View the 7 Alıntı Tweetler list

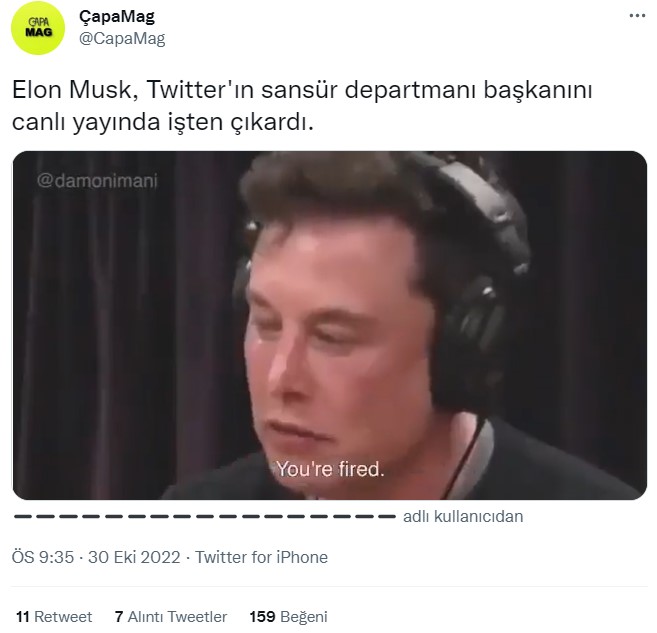coord(171,617)
